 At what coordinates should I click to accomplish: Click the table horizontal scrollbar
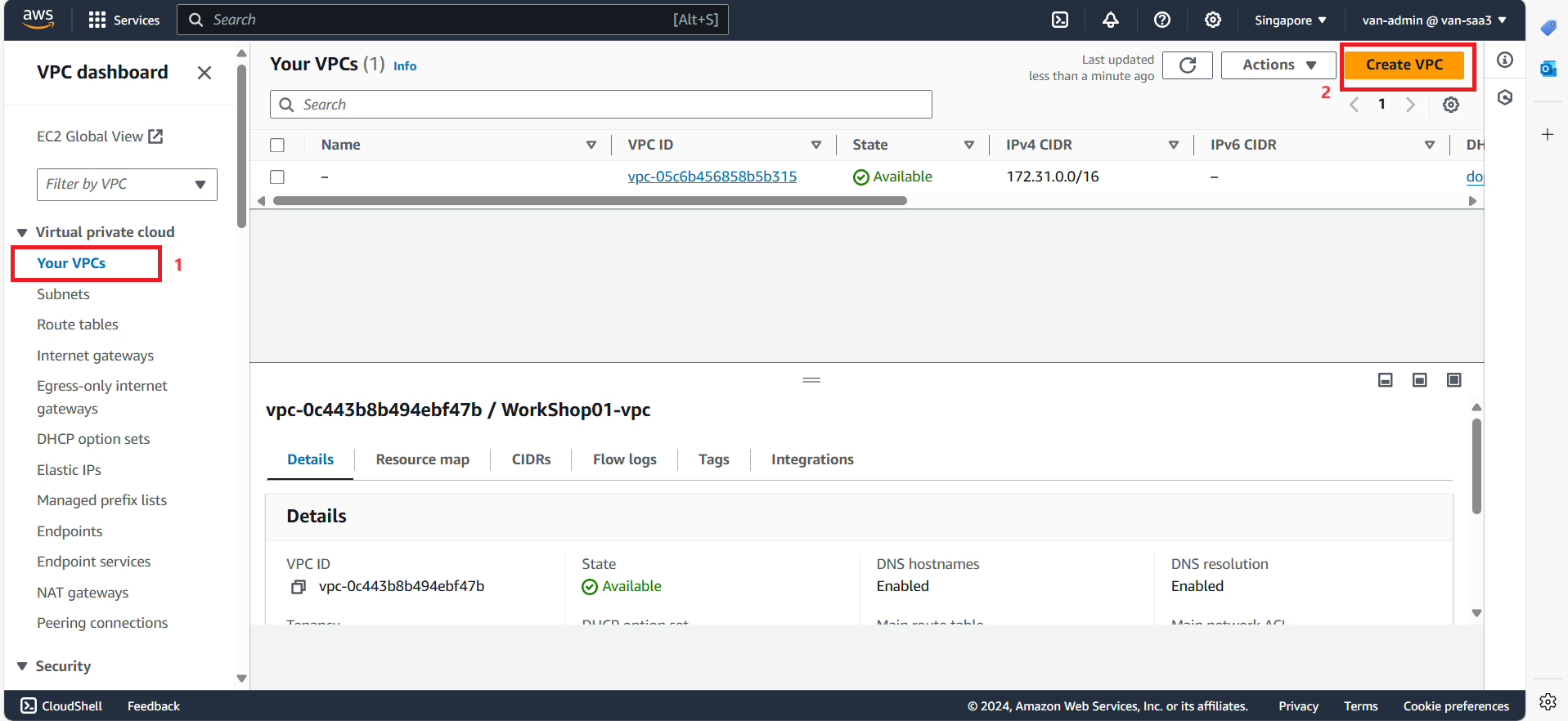pyautogui.click(x=590, y=201)
